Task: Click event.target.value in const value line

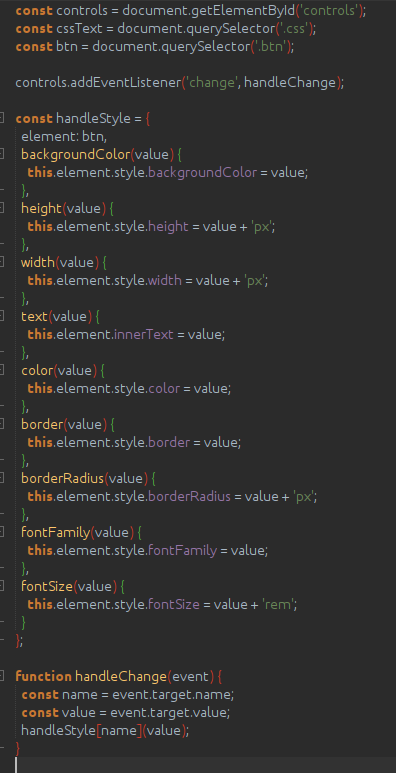Action: (169, 712)
